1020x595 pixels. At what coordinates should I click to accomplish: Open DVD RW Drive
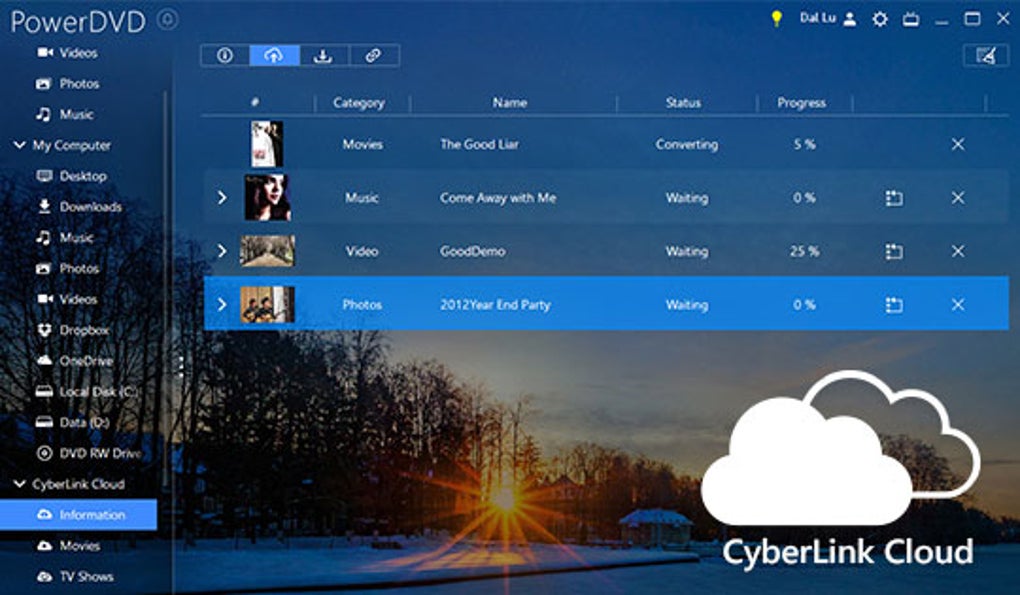pyautogui.click(x=89, y=453)
